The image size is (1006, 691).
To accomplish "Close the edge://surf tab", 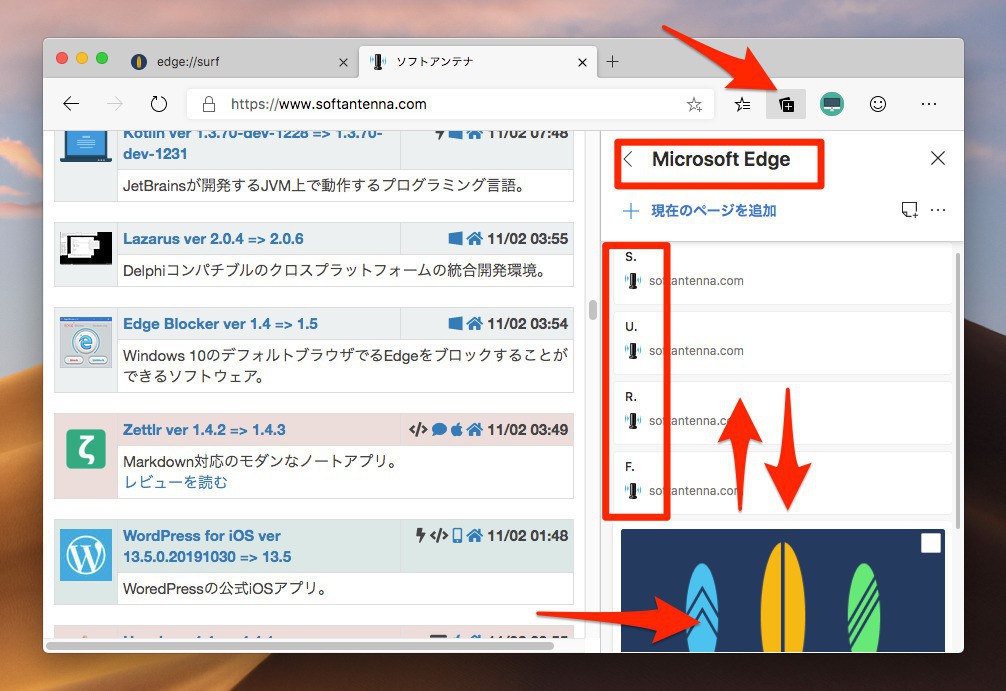I will [x=343, y=62].
